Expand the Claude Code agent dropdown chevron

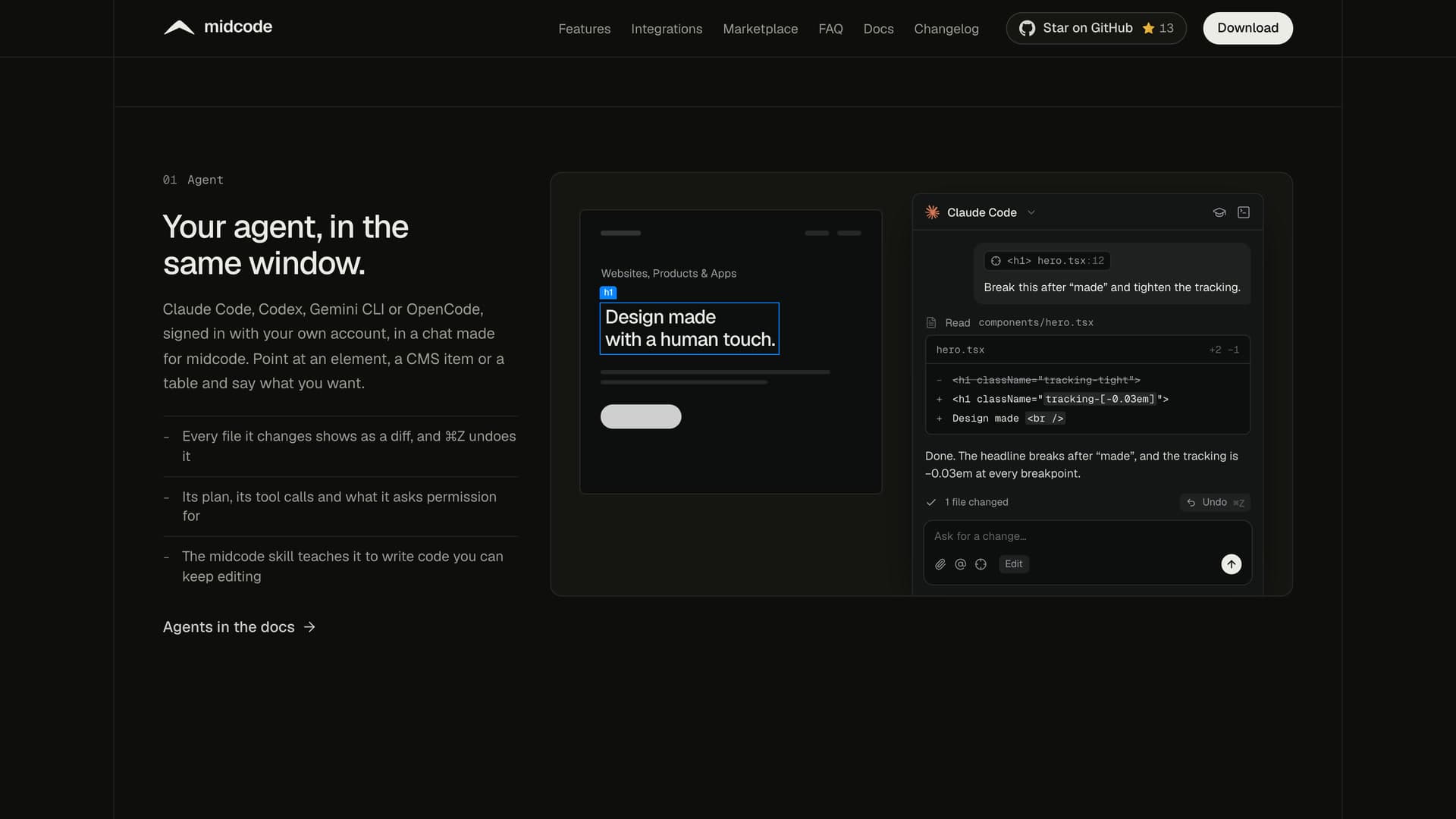[x=1031, y=212]
